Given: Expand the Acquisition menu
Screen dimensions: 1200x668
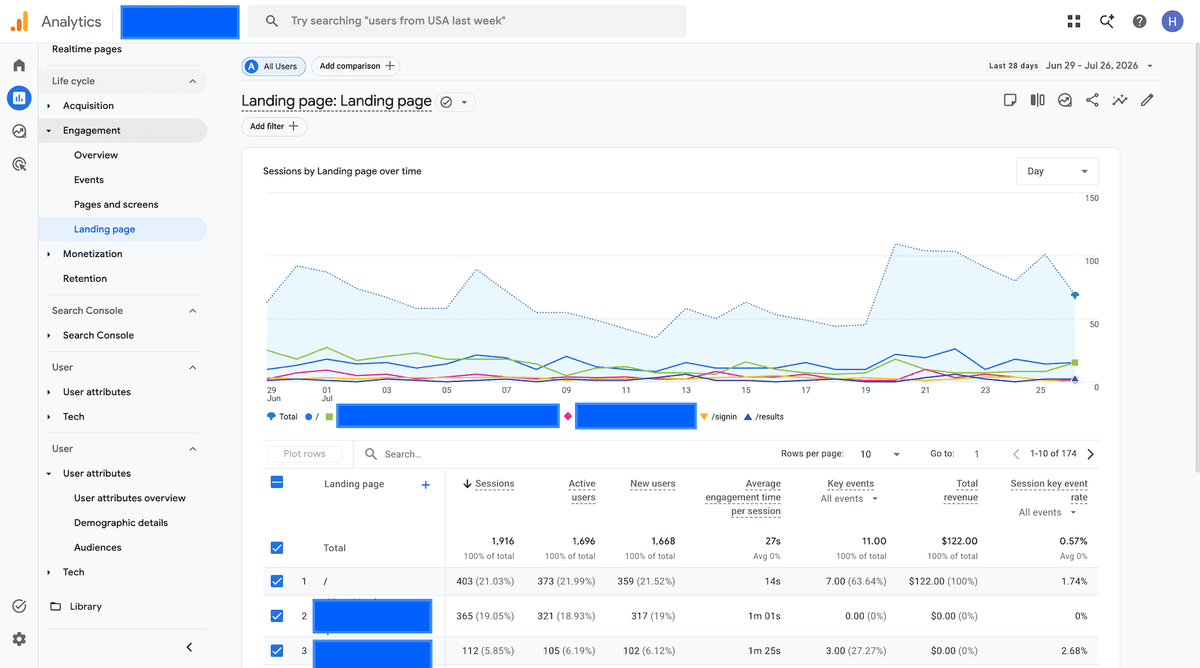Looking at the screenshot, I should [x=49, y=106].
